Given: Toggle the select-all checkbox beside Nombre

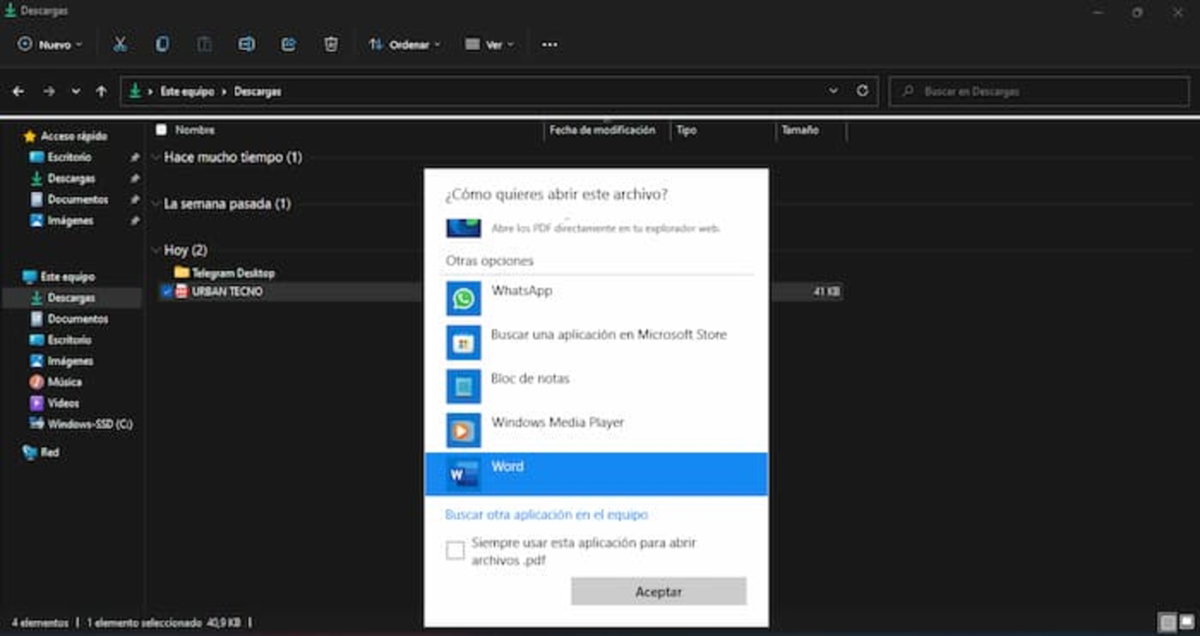Looking at the screenshot, I should tap(161, 130).
